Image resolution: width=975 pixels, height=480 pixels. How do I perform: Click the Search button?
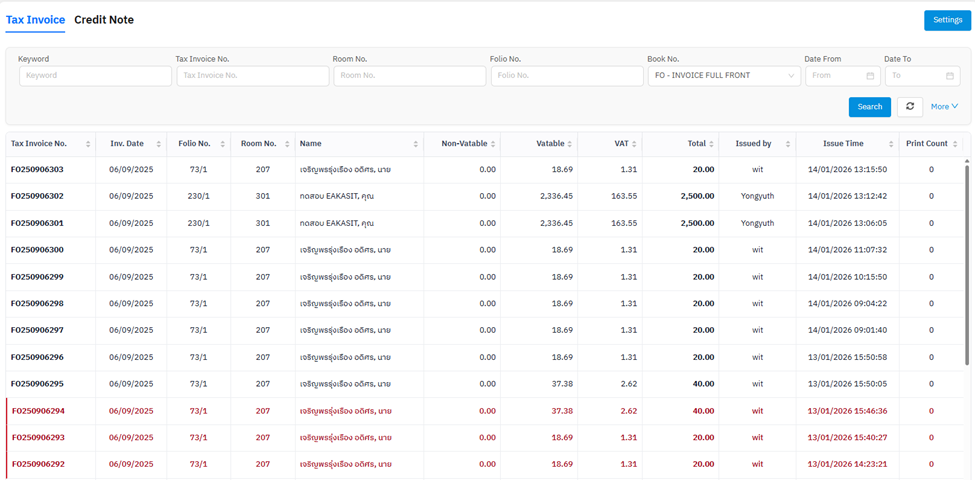pyautogui.click(x=869, y=107)
